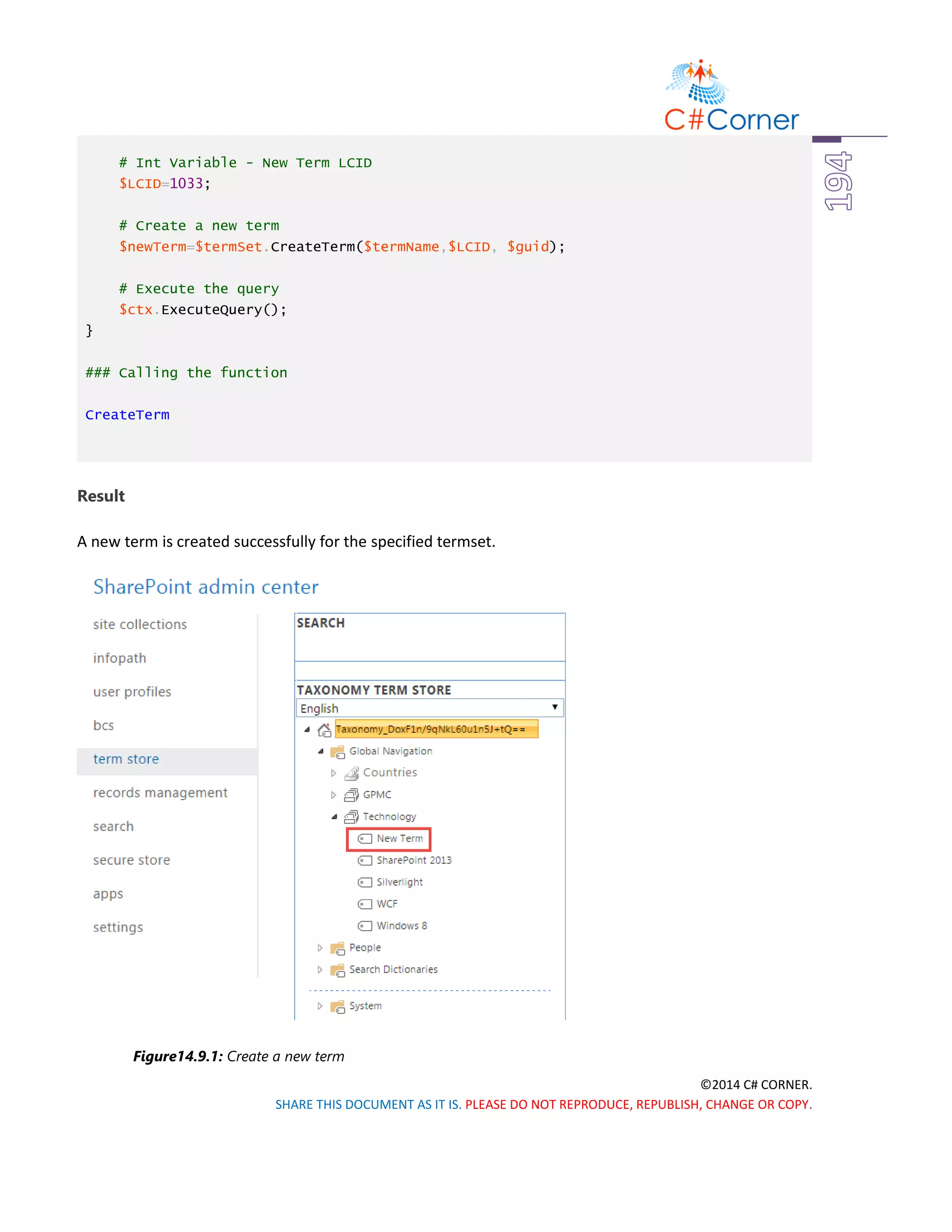952x1232 pixels.
Task: Collapse the Global Navigation group
Action: [321, 751]
